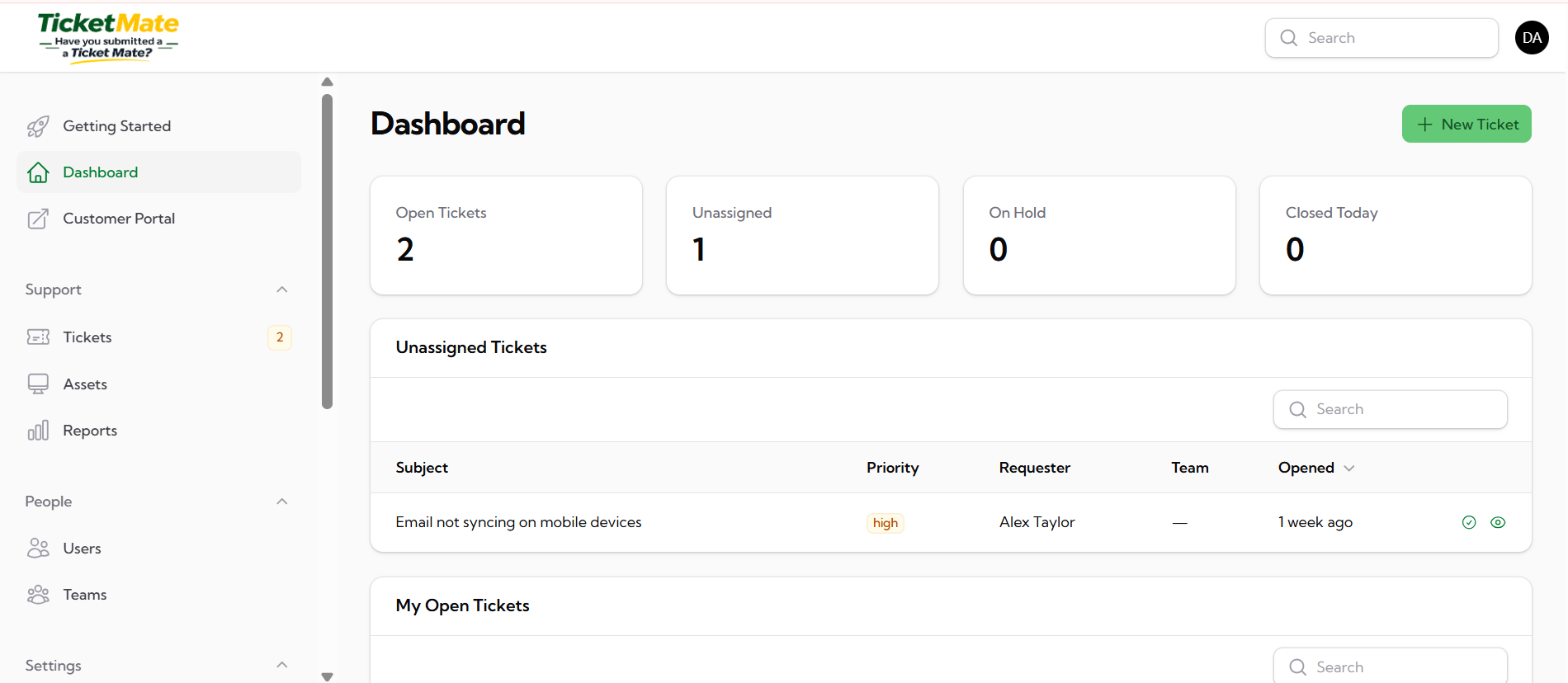This screenshot has height=683, width=1568.
Task: Click the sidebar scroll down arrow
Action: coord(327,676)
